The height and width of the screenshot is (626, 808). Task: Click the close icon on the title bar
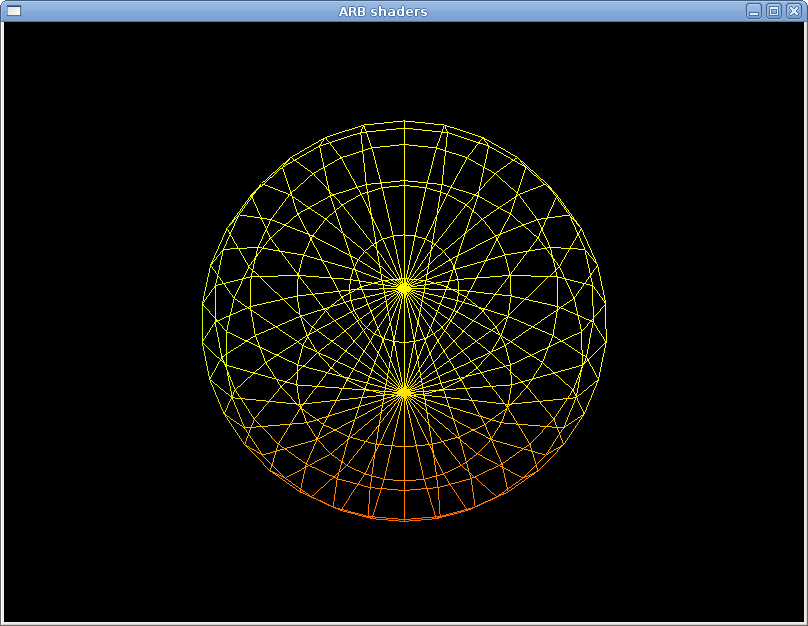[x=793, y=10]
